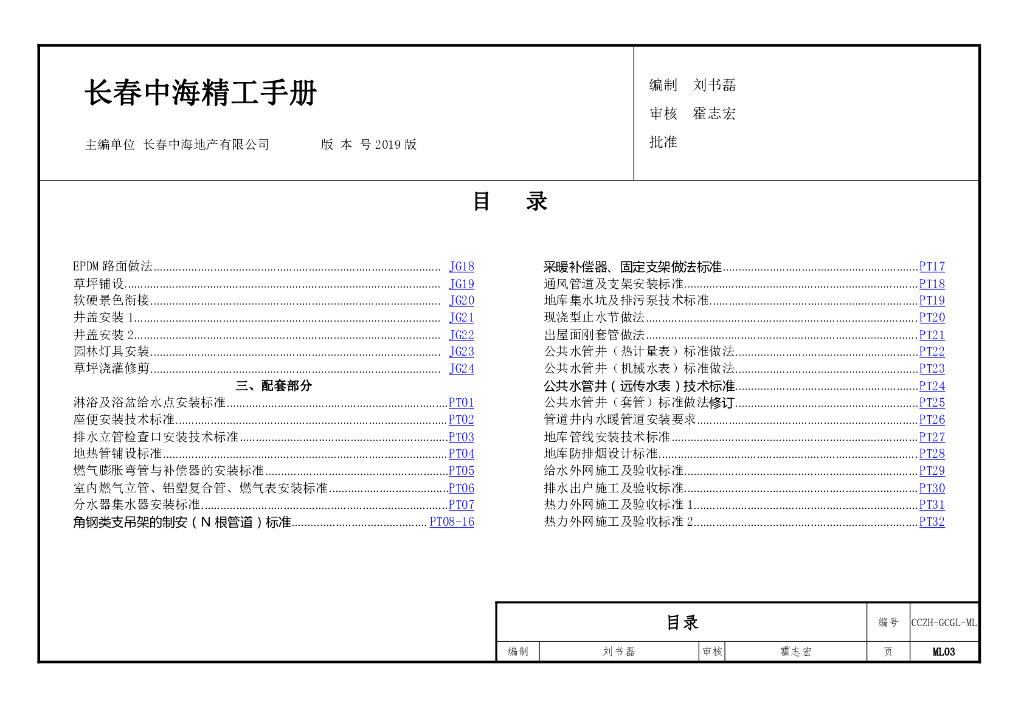
Task: Open link PT05
Action: point(461,471)
